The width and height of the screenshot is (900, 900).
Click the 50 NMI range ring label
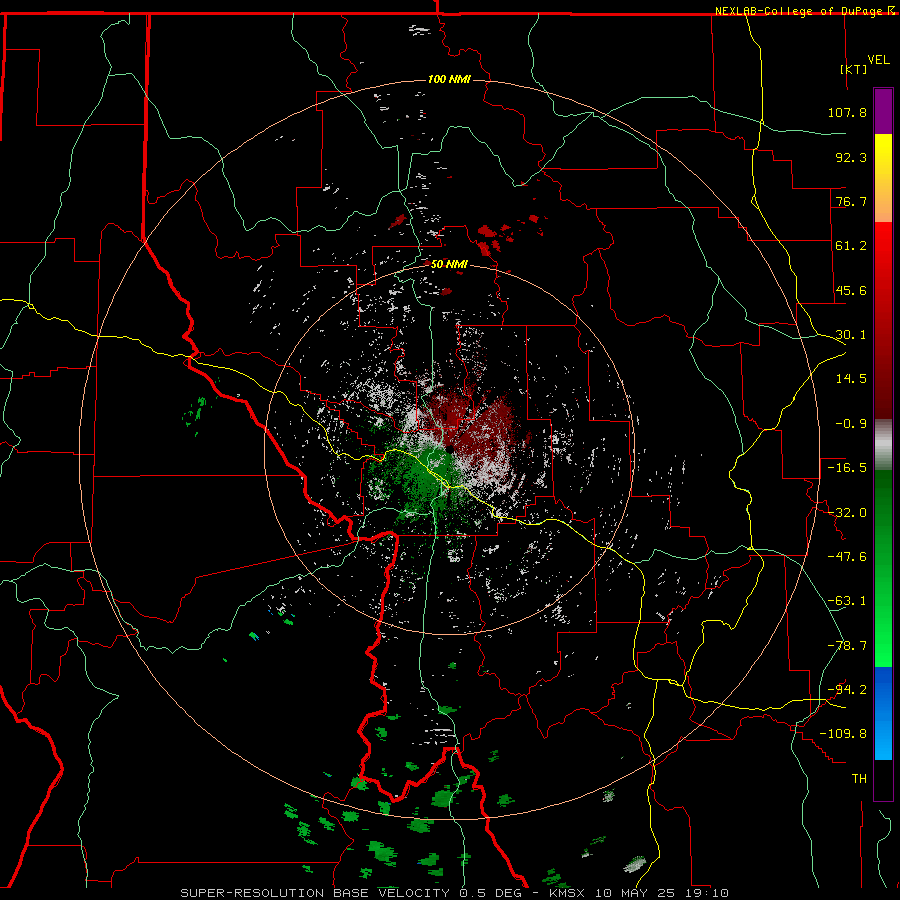(449, 265)
